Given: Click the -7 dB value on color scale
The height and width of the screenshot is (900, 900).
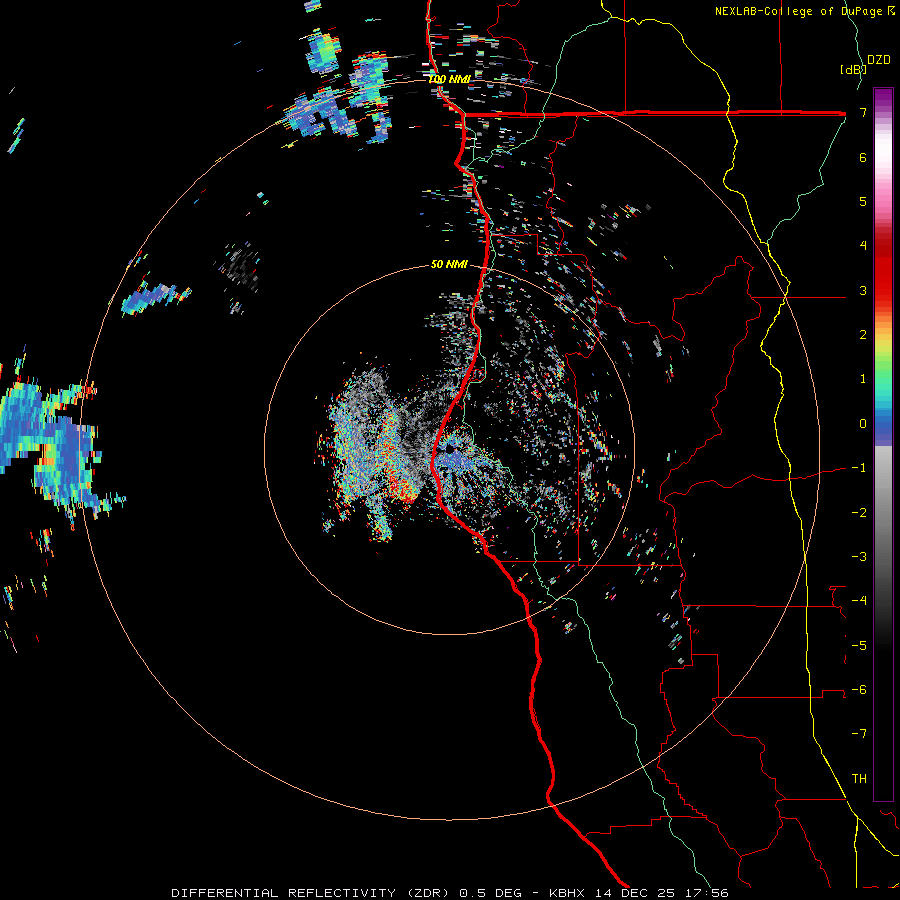Looking at the screenshot, I should click(x=859, y=734).
